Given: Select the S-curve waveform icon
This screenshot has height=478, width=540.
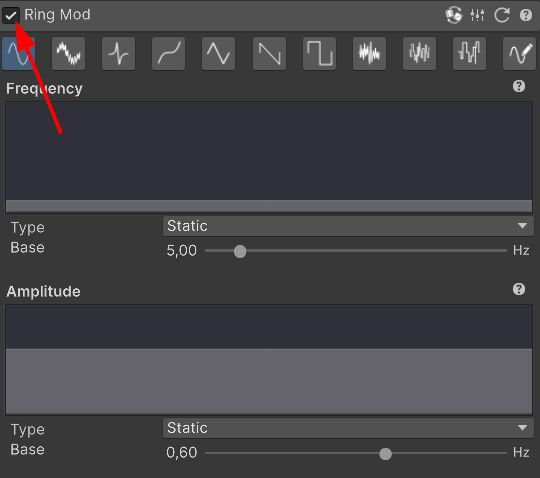Looking at the screenshot, I should (168, 54).
